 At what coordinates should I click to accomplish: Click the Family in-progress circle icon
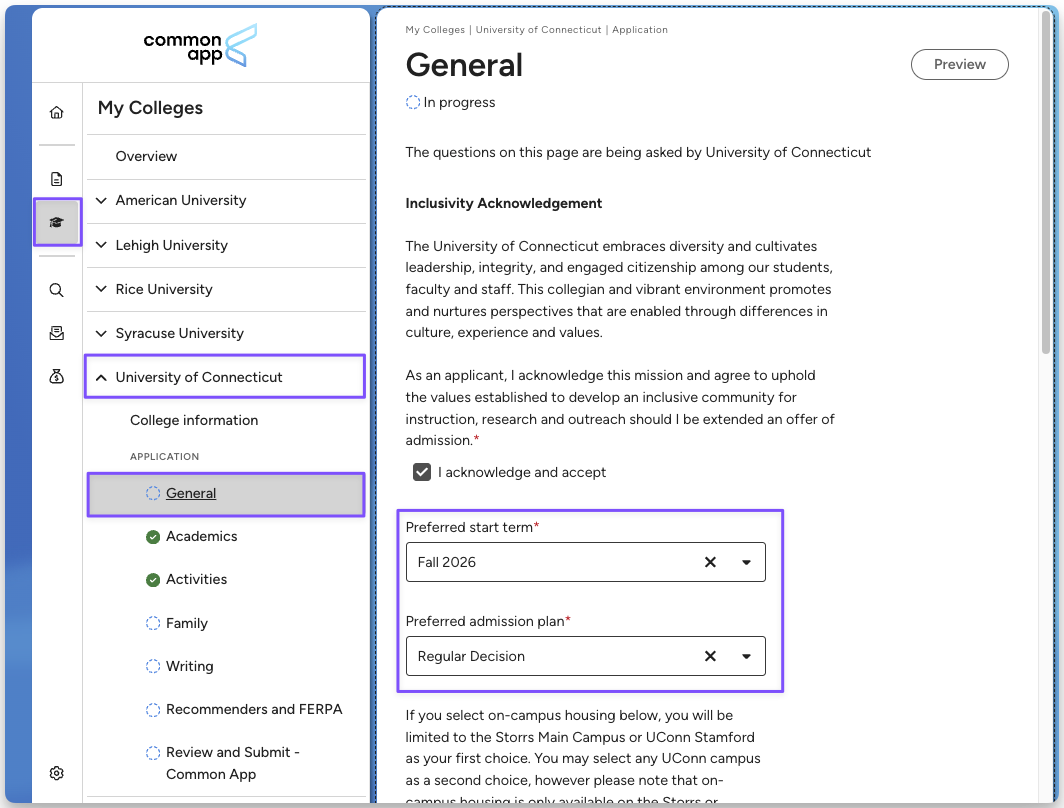pyautogui.click(x=153, y=623)
